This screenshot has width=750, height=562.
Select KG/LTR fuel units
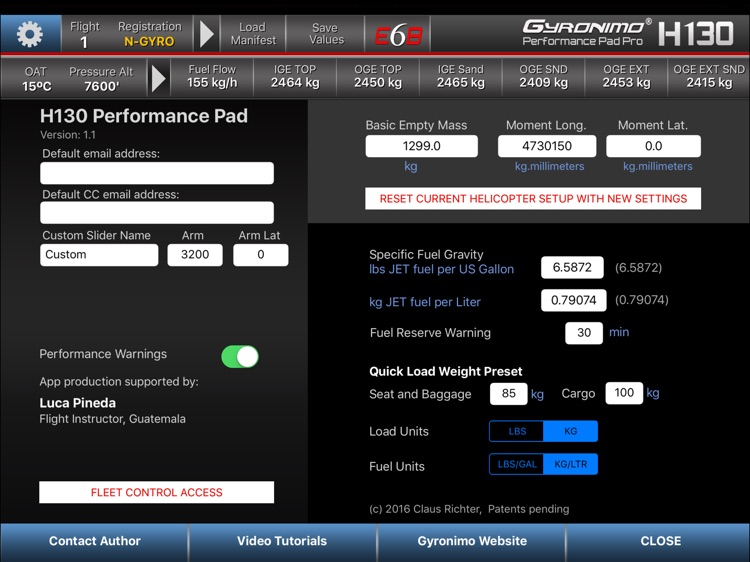(x=570, y=464)
